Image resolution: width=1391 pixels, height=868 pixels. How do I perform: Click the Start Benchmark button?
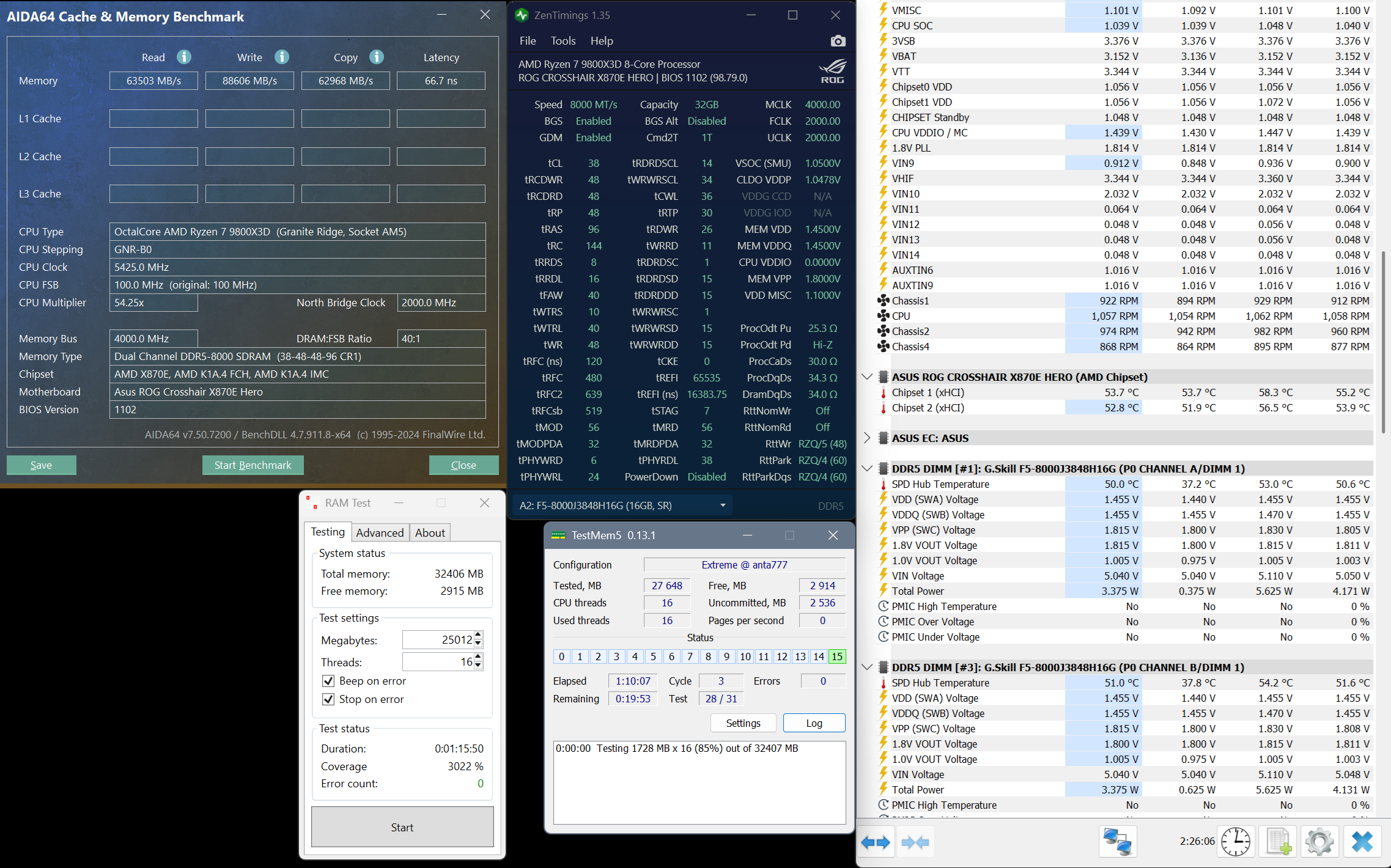pyautogui.click(x=253, y=465)
